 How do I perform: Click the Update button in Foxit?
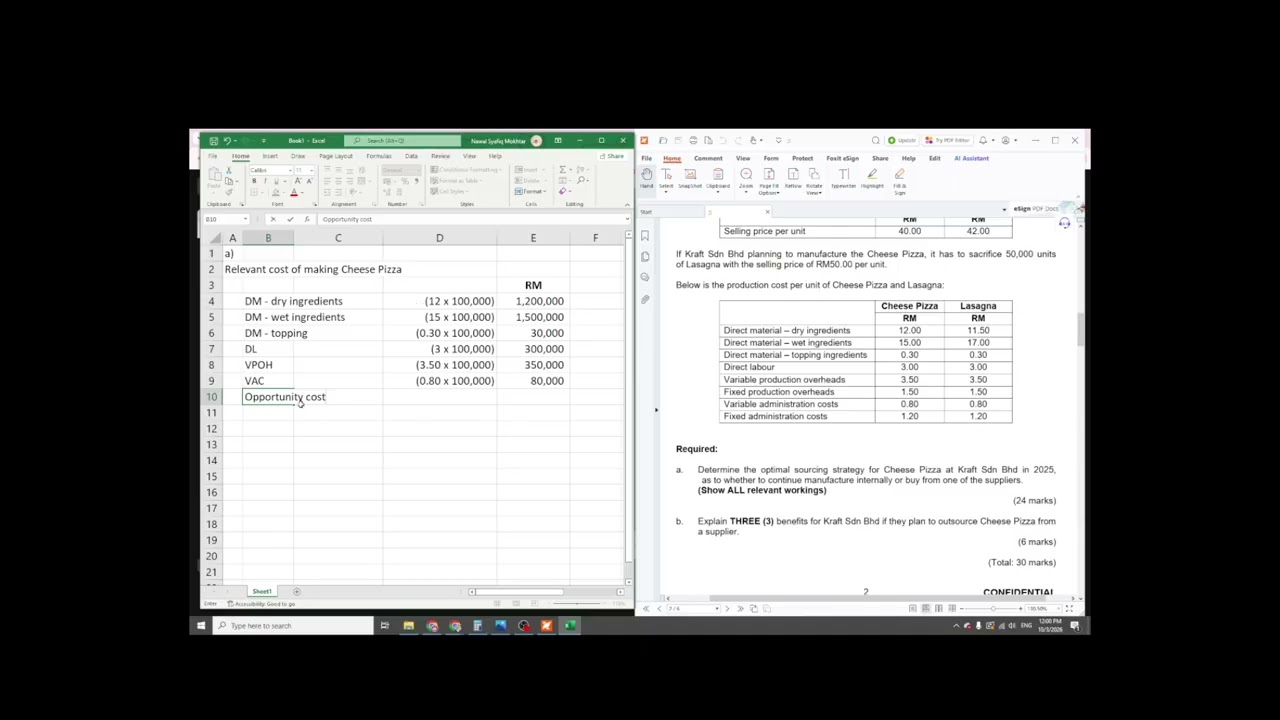point(900,140)
